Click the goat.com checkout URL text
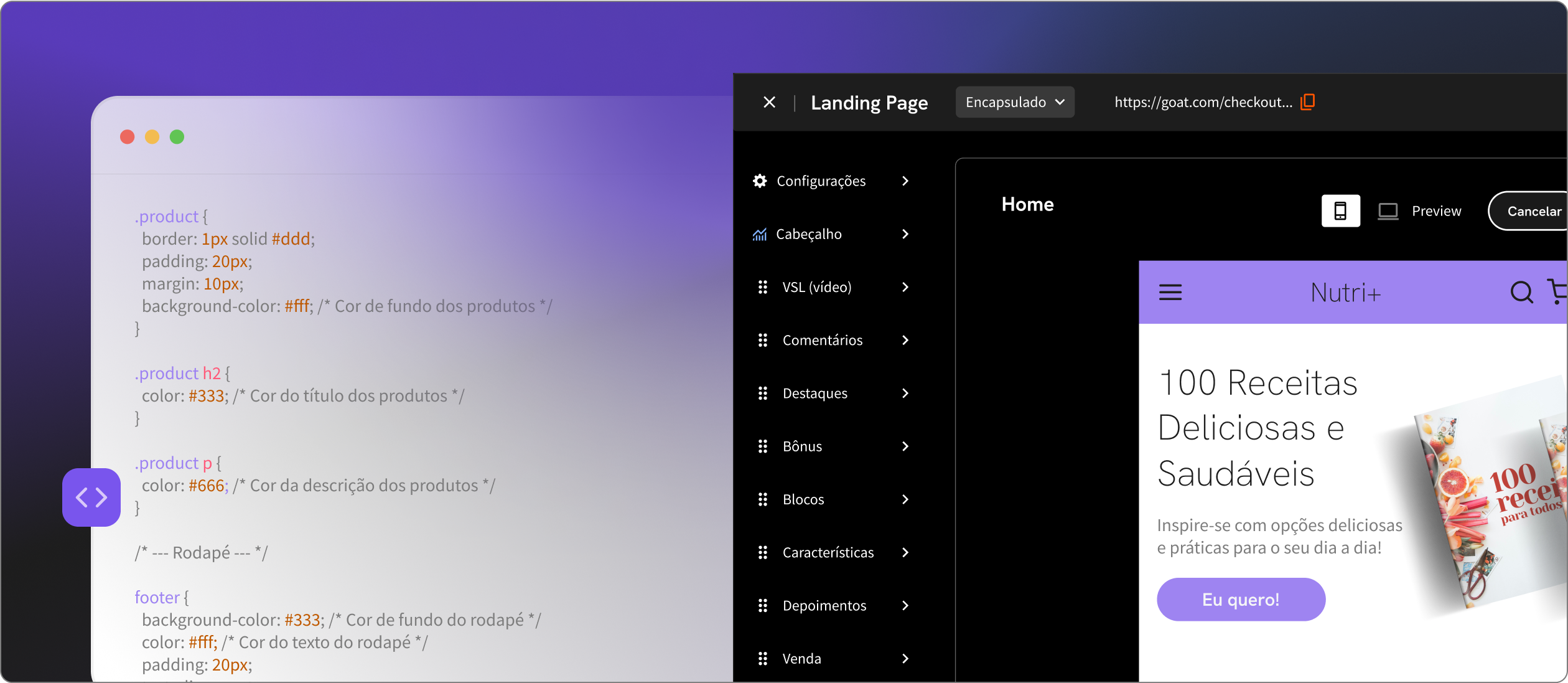The image size is (1568, 683). tap(1203, 102)
